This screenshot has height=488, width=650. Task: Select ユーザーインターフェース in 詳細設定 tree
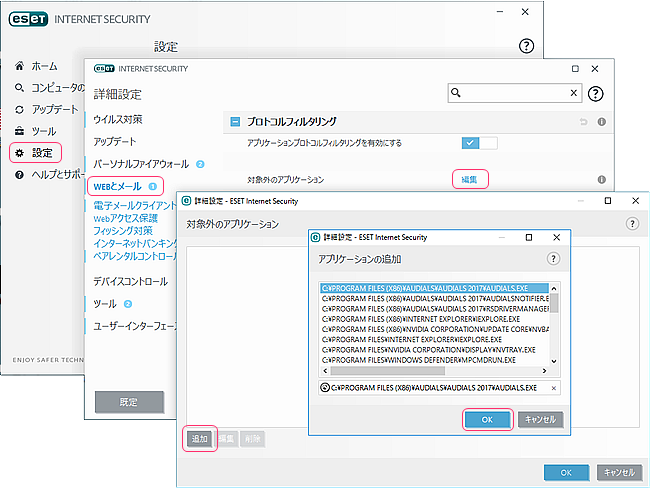[x=135, y=326]
